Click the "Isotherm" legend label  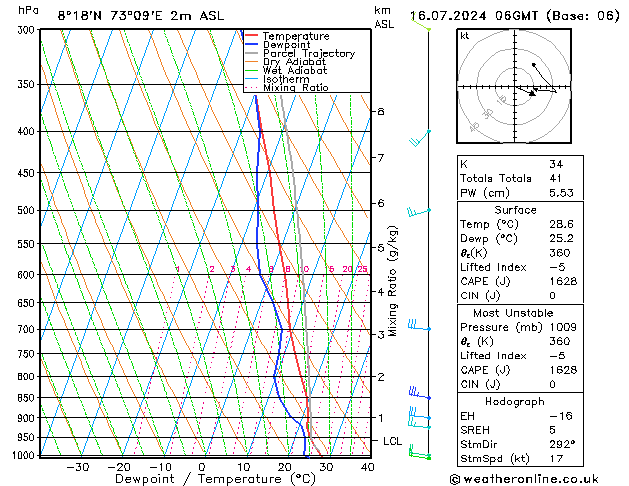pyautogui.click(x=286, y=79)
